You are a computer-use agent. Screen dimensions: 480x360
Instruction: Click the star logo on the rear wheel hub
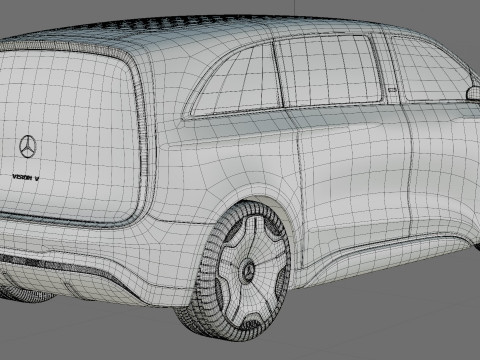point(248,271)
